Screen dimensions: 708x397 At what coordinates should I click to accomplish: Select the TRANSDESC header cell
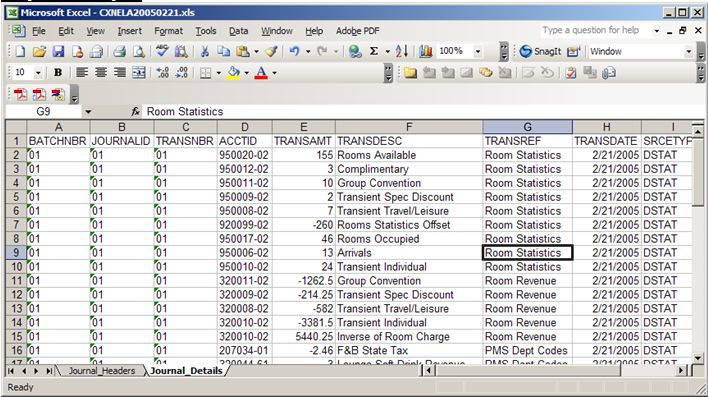409,141
